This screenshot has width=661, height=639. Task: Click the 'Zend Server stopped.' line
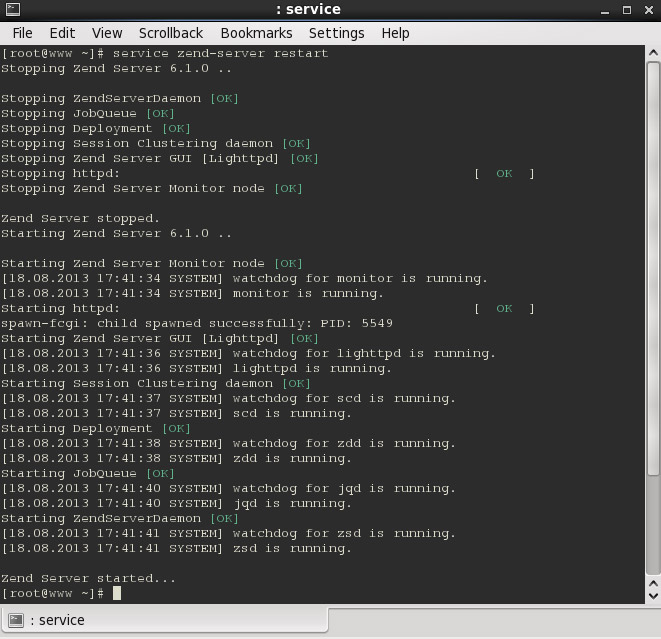[80, 218]
